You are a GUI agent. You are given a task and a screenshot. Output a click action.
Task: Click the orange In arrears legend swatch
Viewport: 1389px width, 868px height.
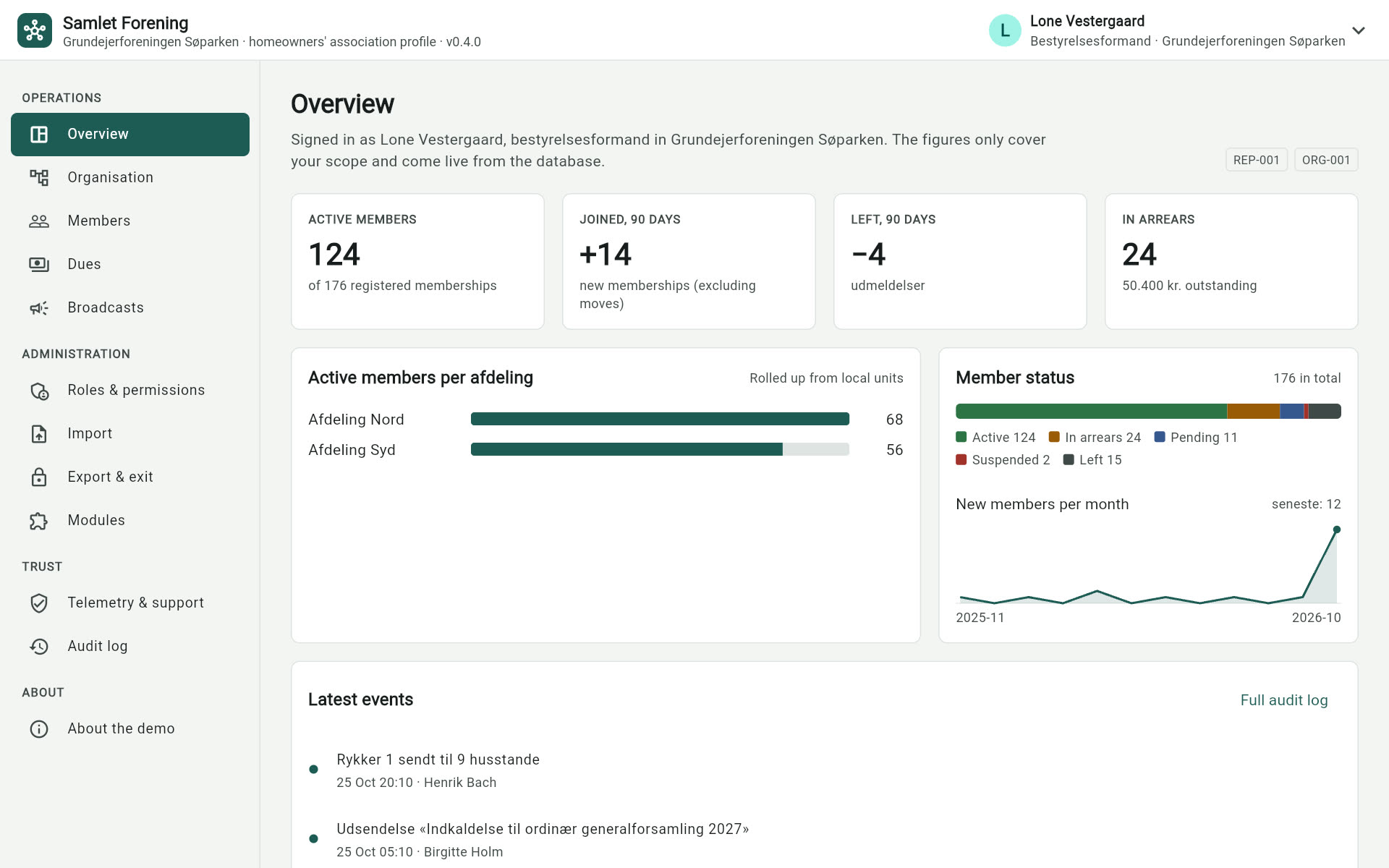tap(1054, 437)
